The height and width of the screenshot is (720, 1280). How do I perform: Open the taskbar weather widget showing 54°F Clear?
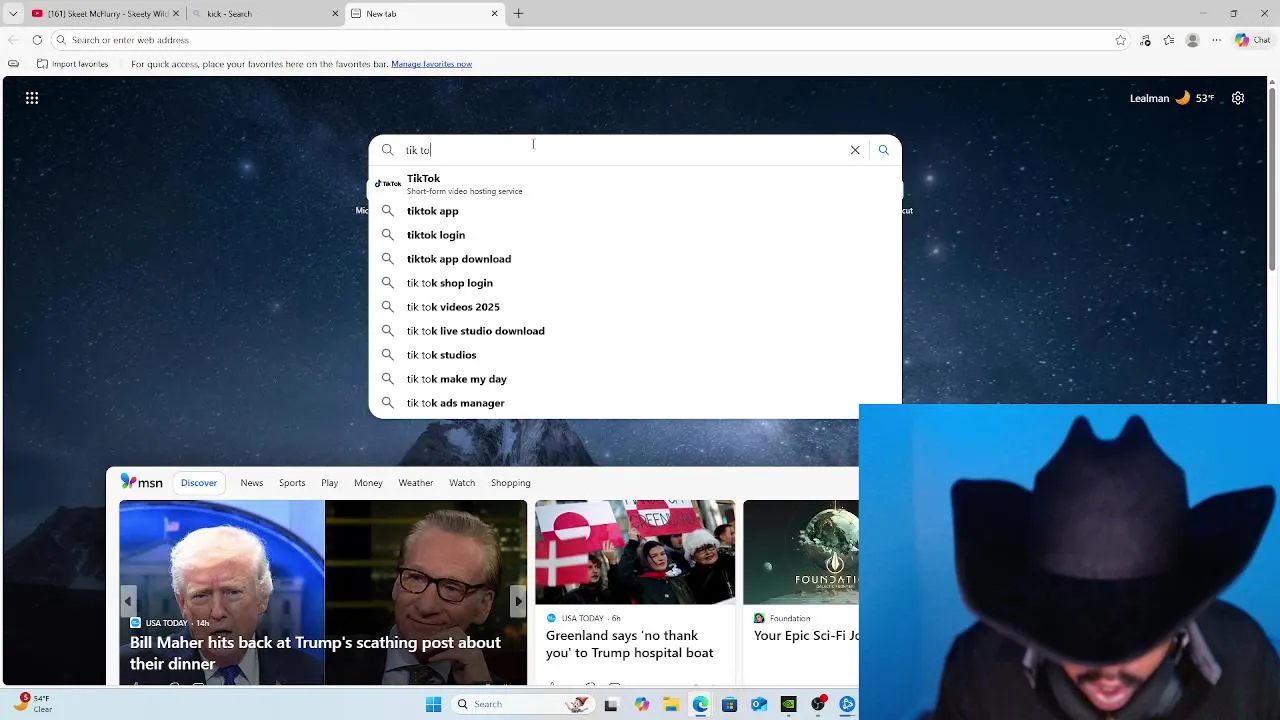32,703
